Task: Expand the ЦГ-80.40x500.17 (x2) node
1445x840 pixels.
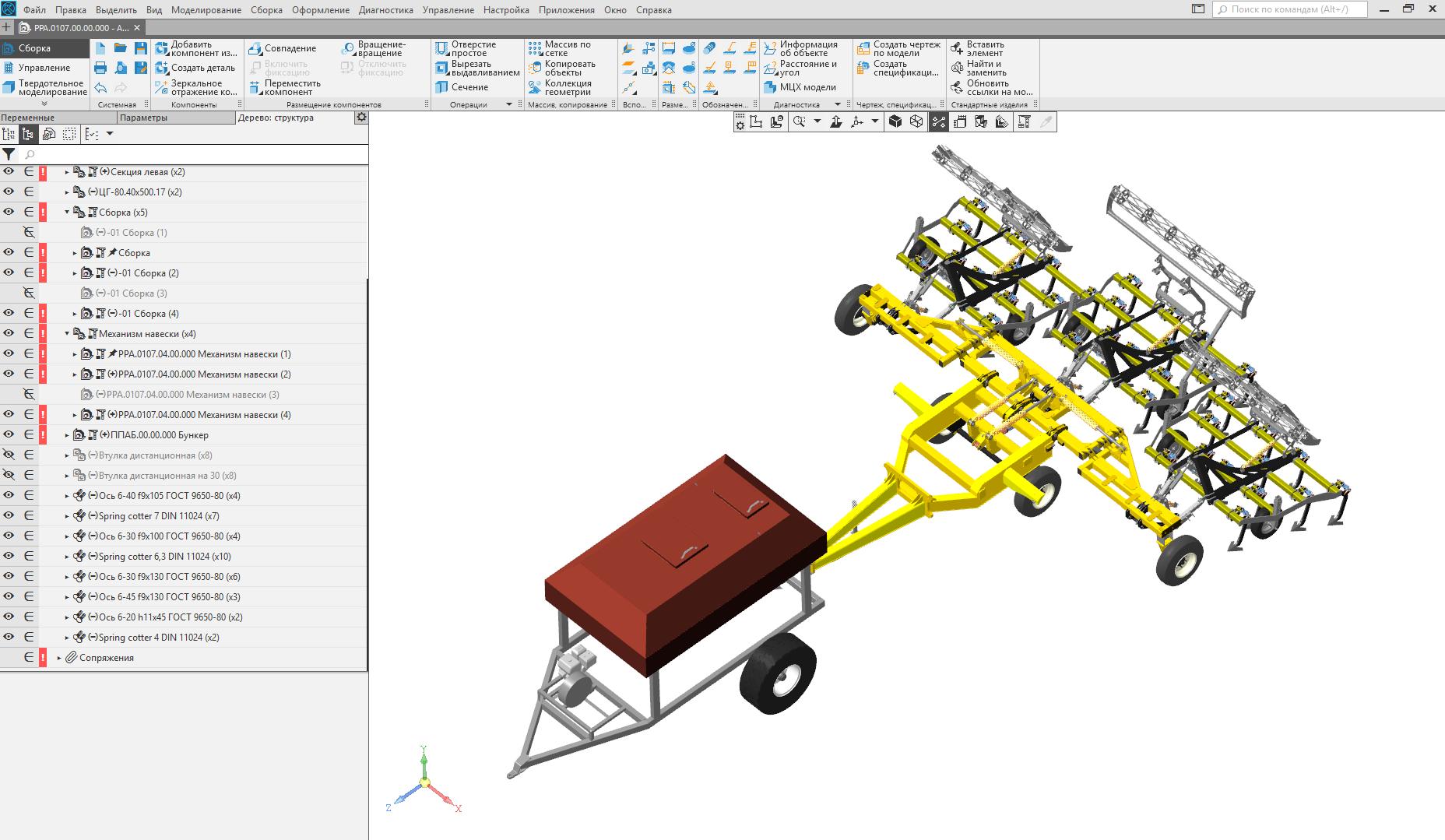Action: (67, 192)
